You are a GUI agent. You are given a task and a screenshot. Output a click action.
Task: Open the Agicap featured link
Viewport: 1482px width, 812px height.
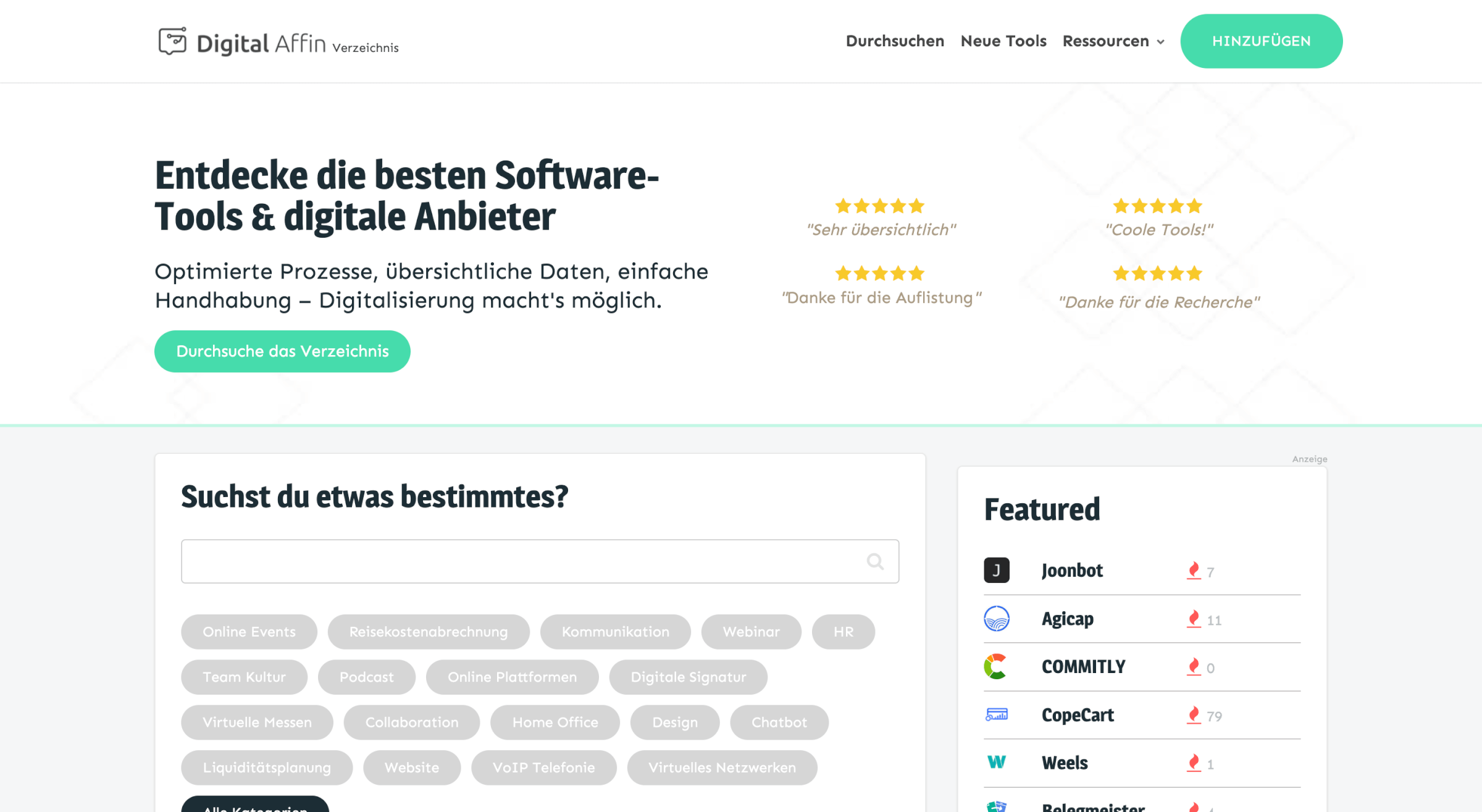(1067, 619)
